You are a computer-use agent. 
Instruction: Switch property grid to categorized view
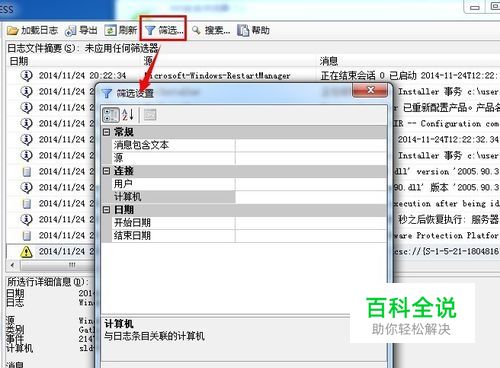[x=111, y=115]
